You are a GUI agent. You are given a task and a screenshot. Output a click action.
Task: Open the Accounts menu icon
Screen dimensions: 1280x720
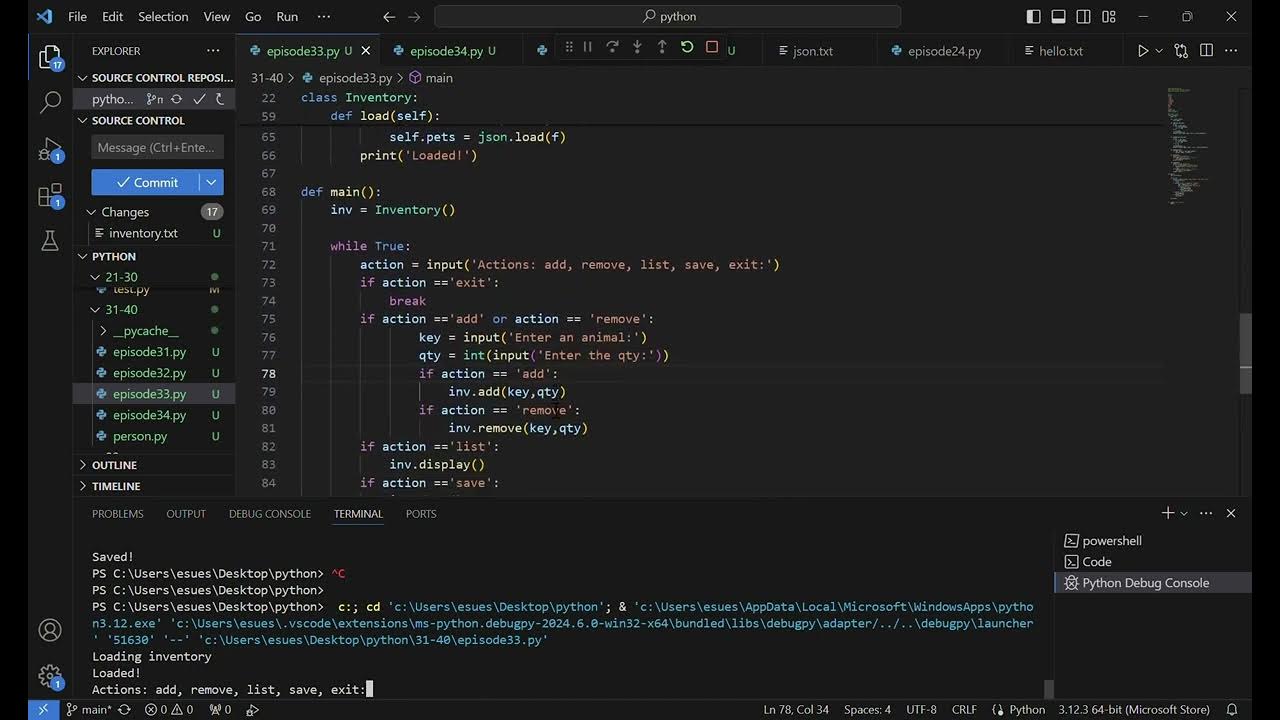coord(50,630)
